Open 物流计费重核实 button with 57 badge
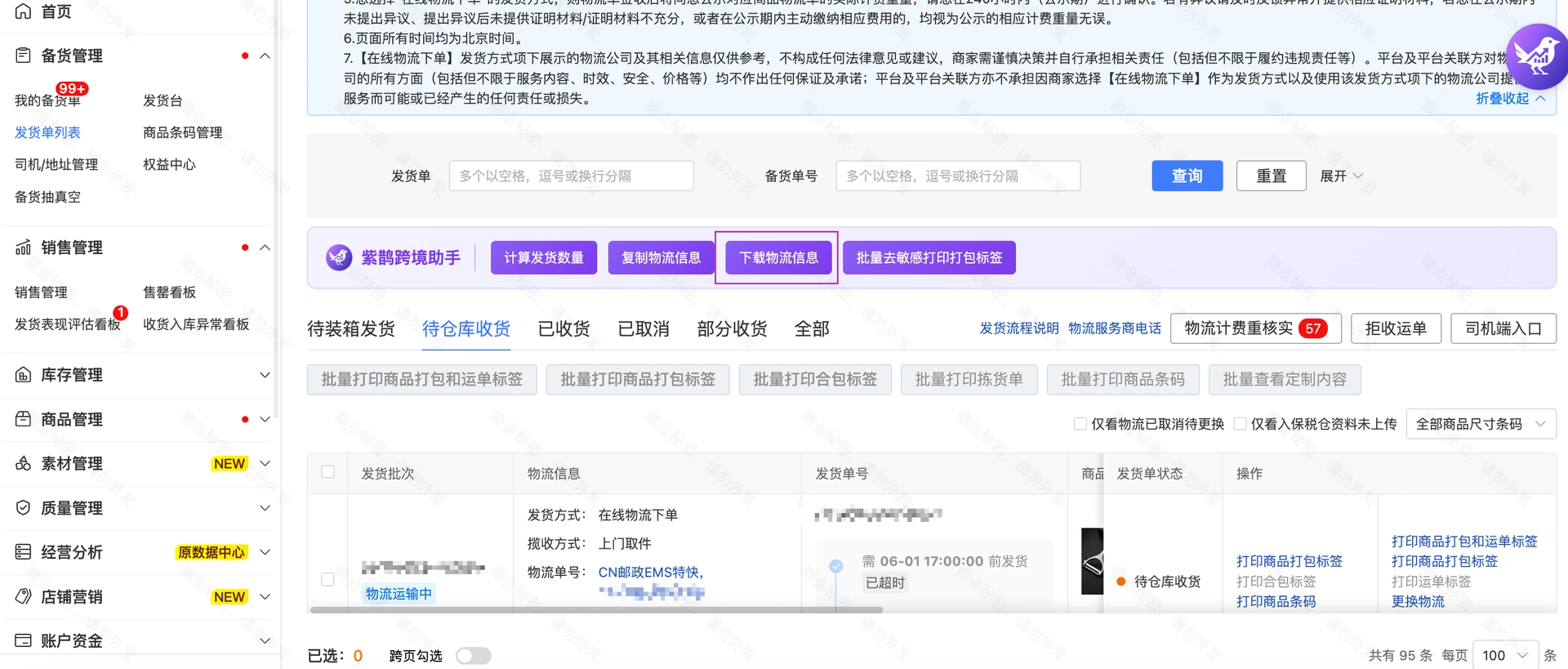1568x669 pixels. pos(1256,328)
